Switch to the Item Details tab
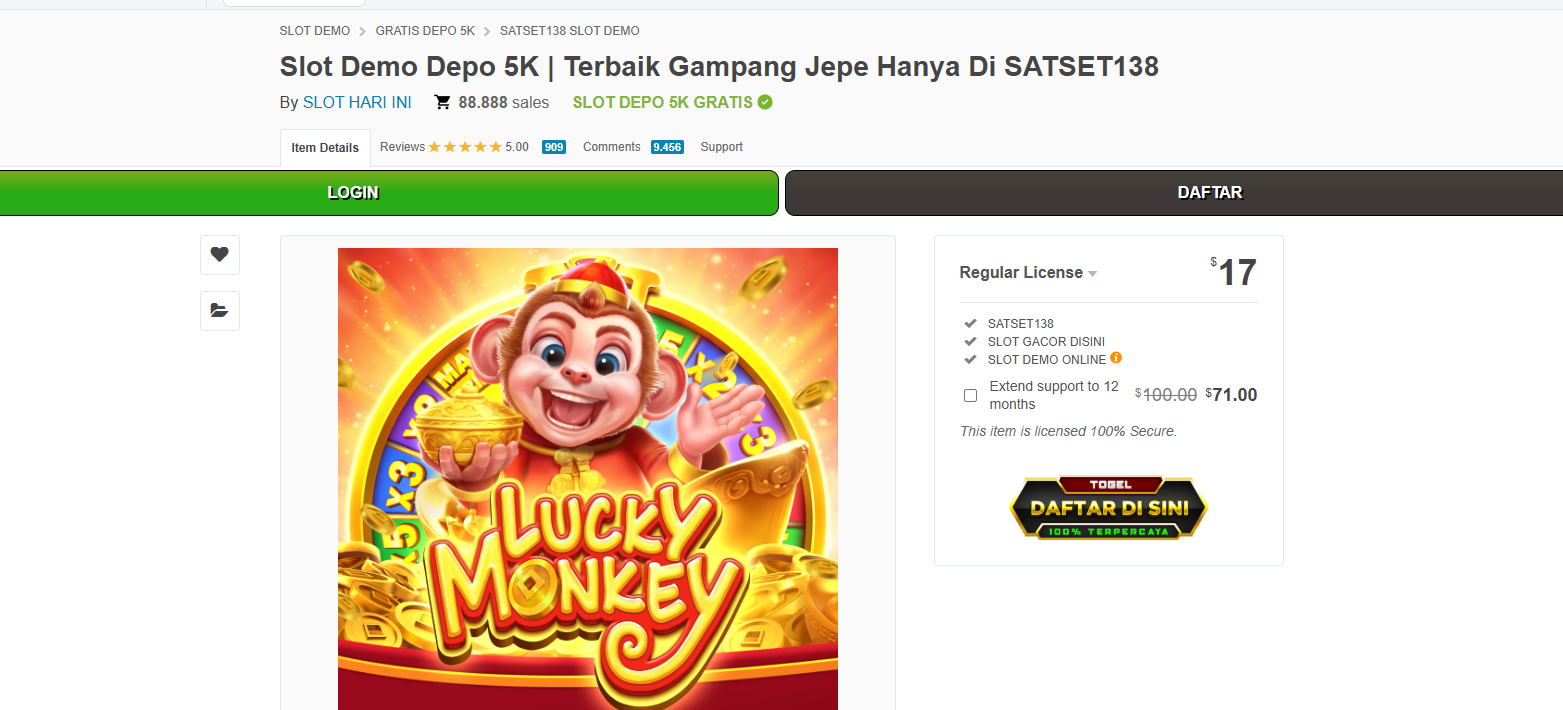The width and height of the screenshot is (1563, 710). click(325, 148)
